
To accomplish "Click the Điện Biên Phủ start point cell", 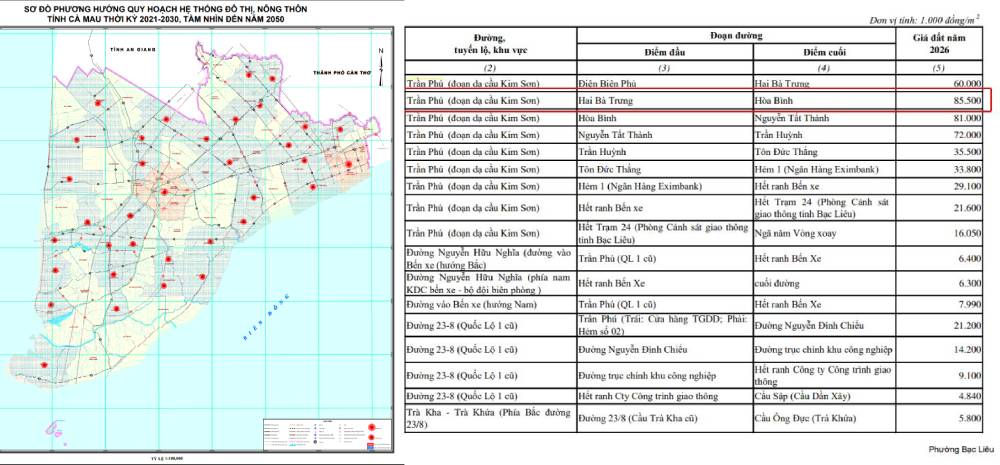I will point(618,85).
